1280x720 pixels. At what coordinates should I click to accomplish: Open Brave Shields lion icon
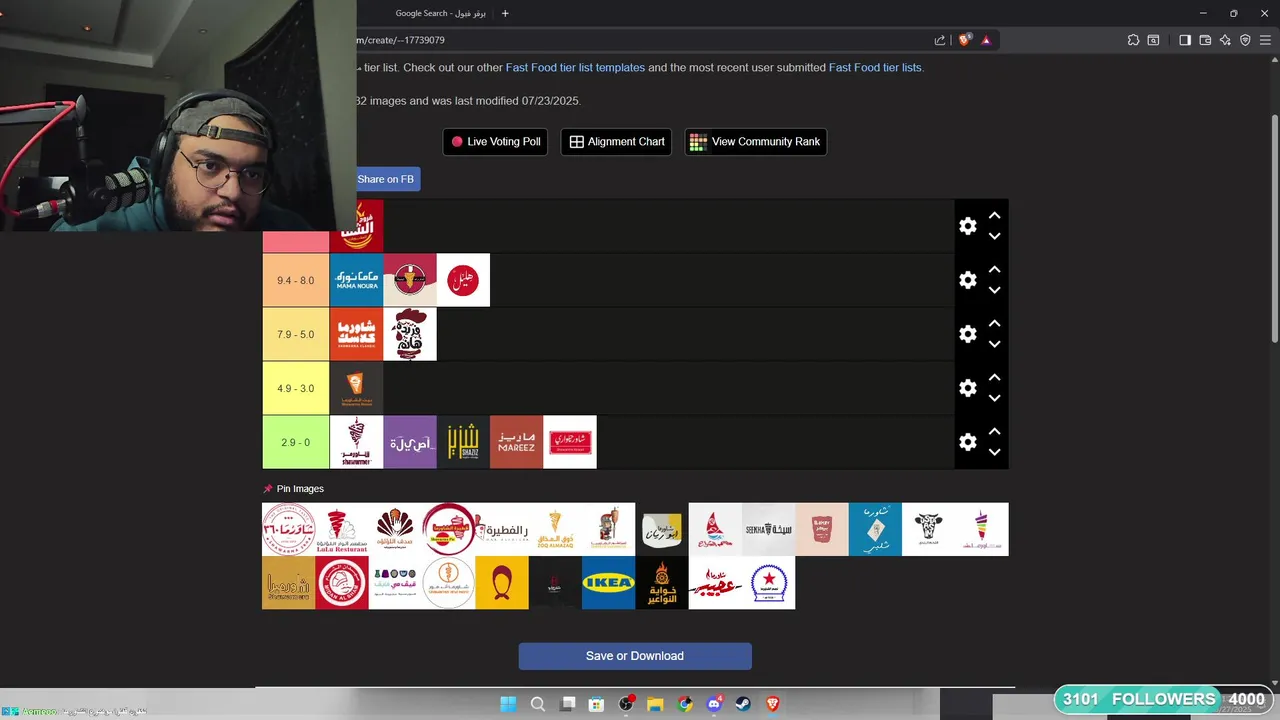[965, 40]
